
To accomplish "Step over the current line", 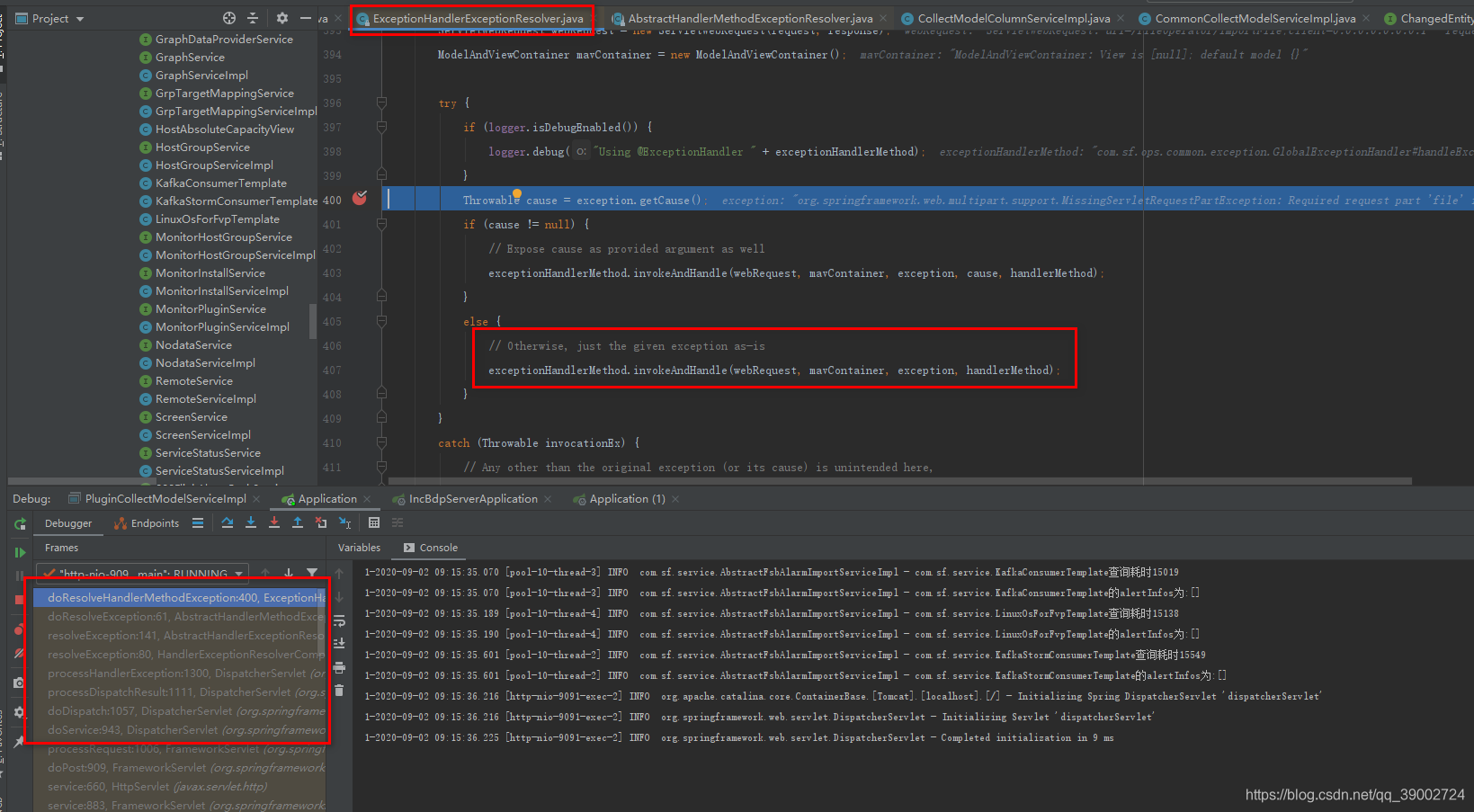I will click(x=227, y=522).
